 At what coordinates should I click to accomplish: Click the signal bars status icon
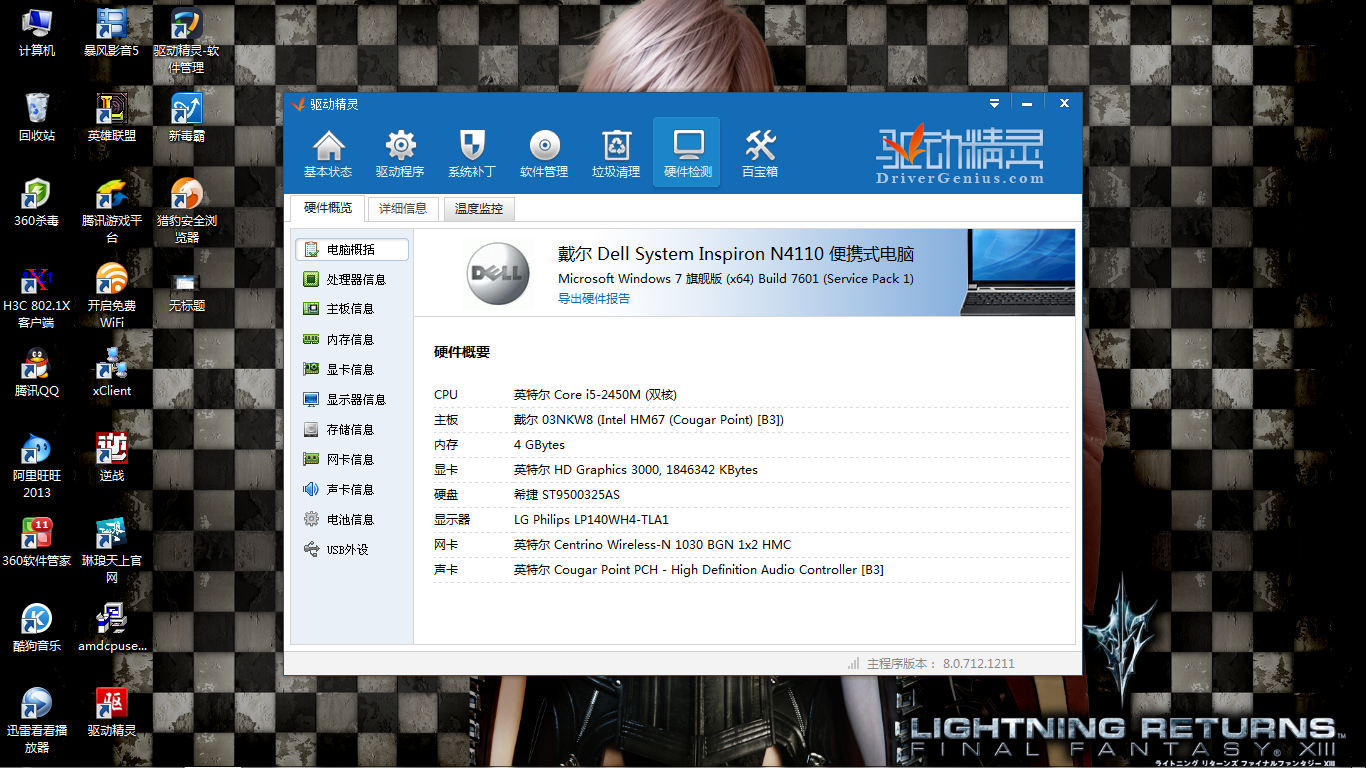click(853, 663)
